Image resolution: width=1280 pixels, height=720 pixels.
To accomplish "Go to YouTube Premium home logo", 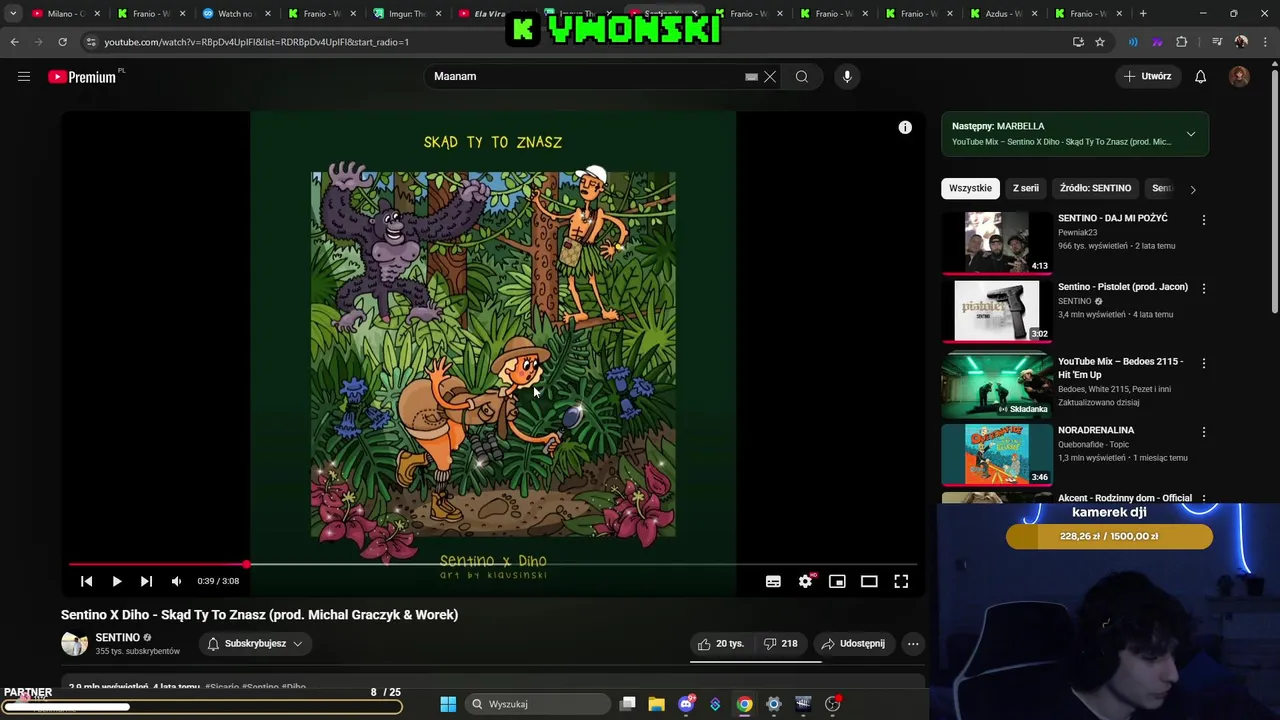I will pos(84,76).
